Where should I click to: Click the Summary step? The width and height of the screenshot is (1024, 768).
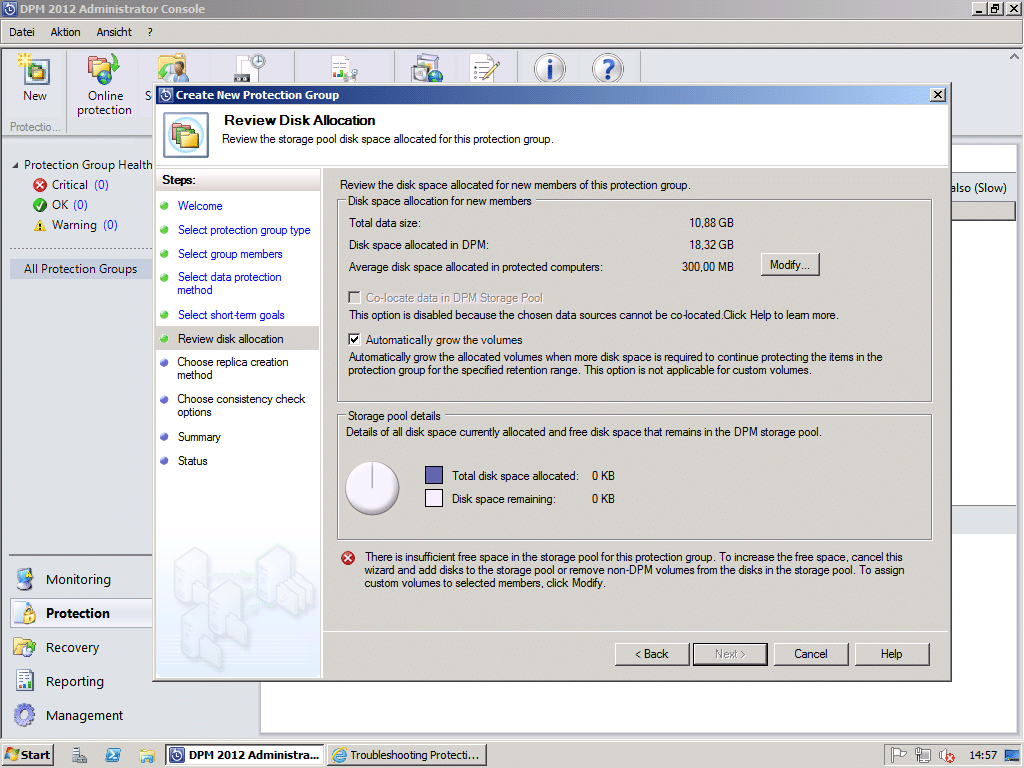(199, 437)
